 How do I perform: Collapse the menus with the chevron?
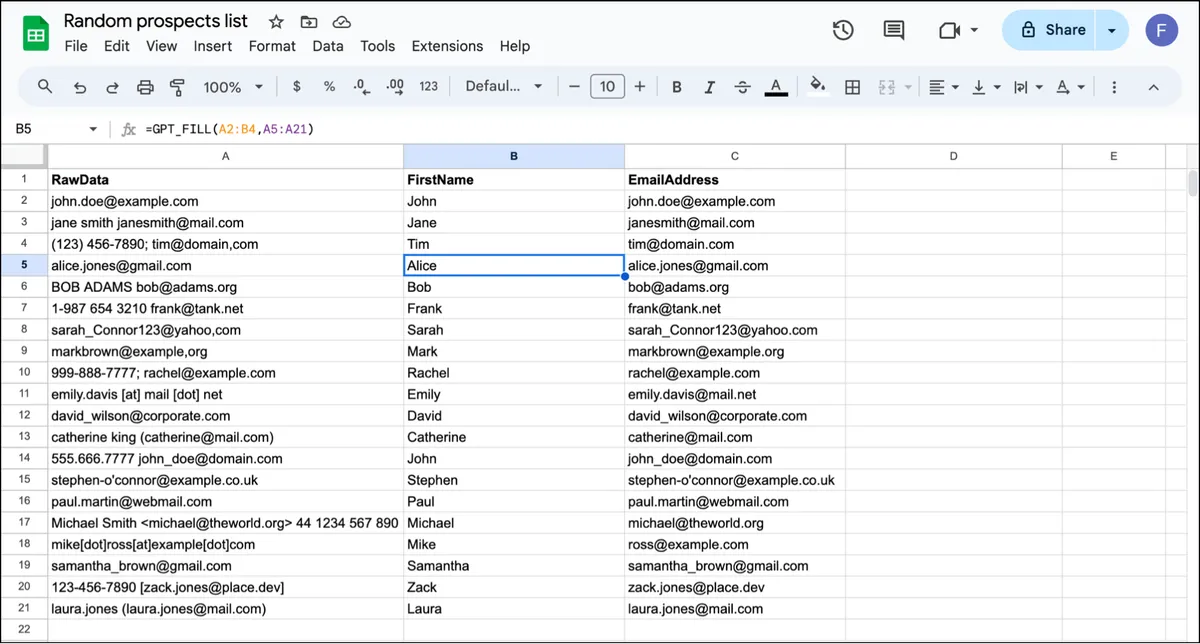[1153, 87]
